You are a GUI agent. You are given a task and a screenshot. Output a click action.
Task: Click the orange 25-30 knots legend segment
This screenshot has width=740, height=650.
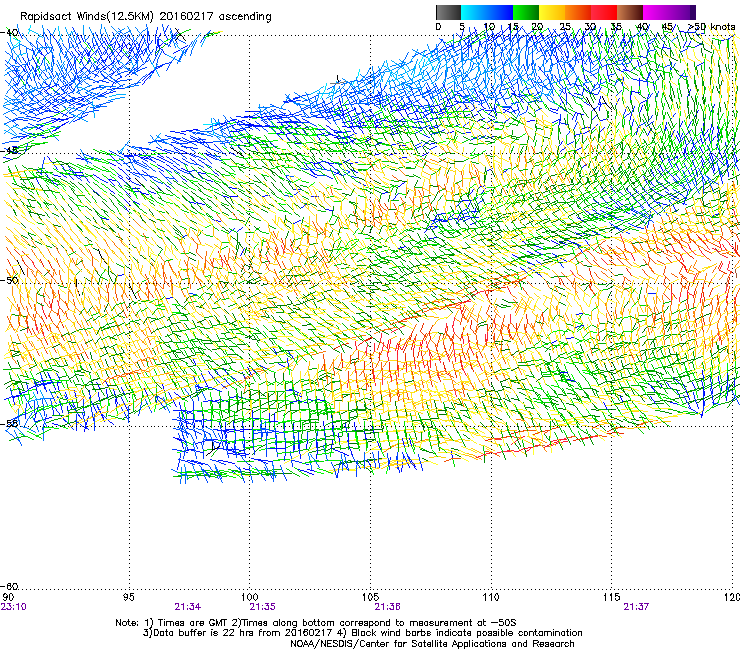point(578,12)
